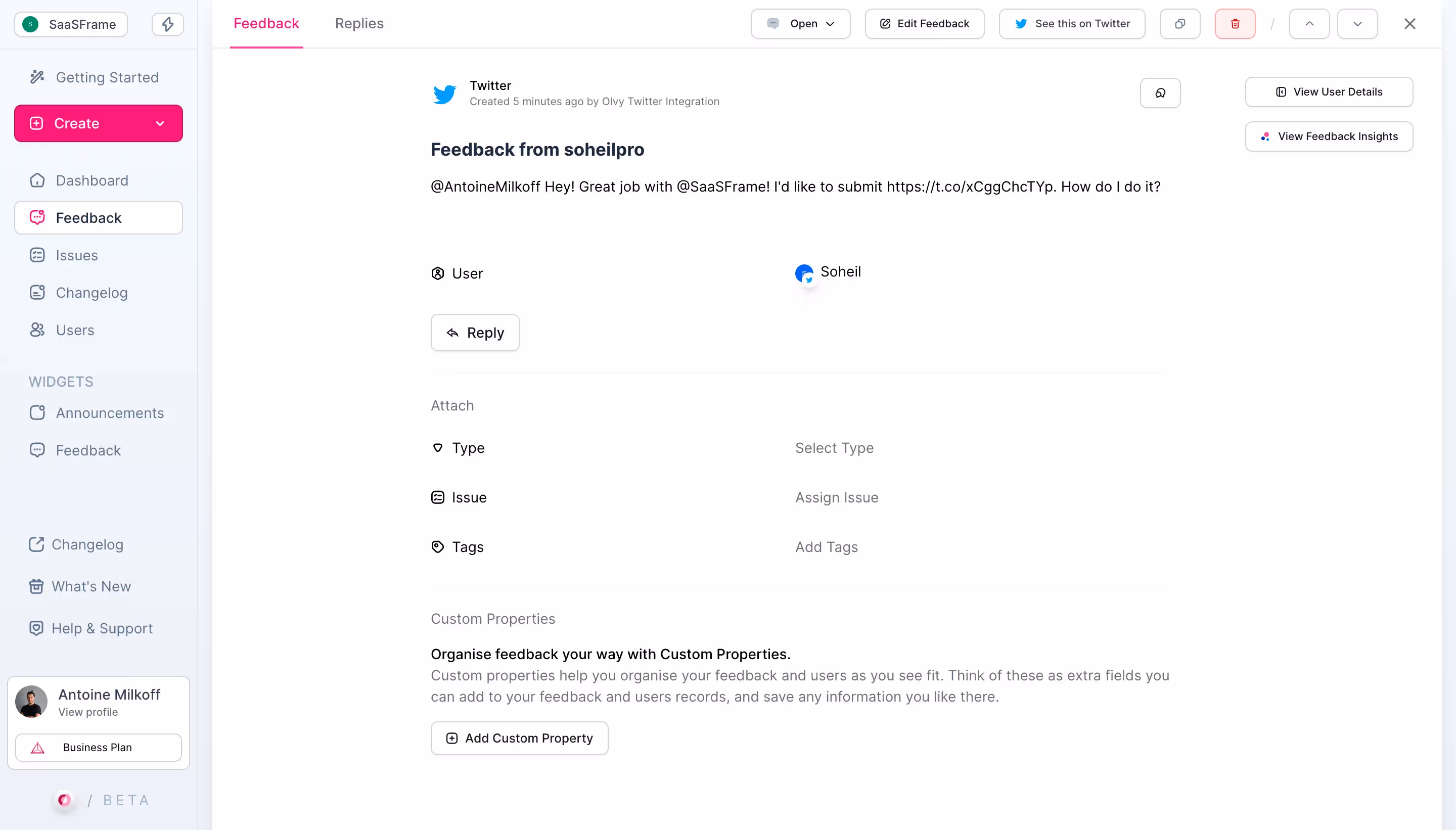
Task: Open the reply thread bubble icon
Action: click(x=1160, y=93)
